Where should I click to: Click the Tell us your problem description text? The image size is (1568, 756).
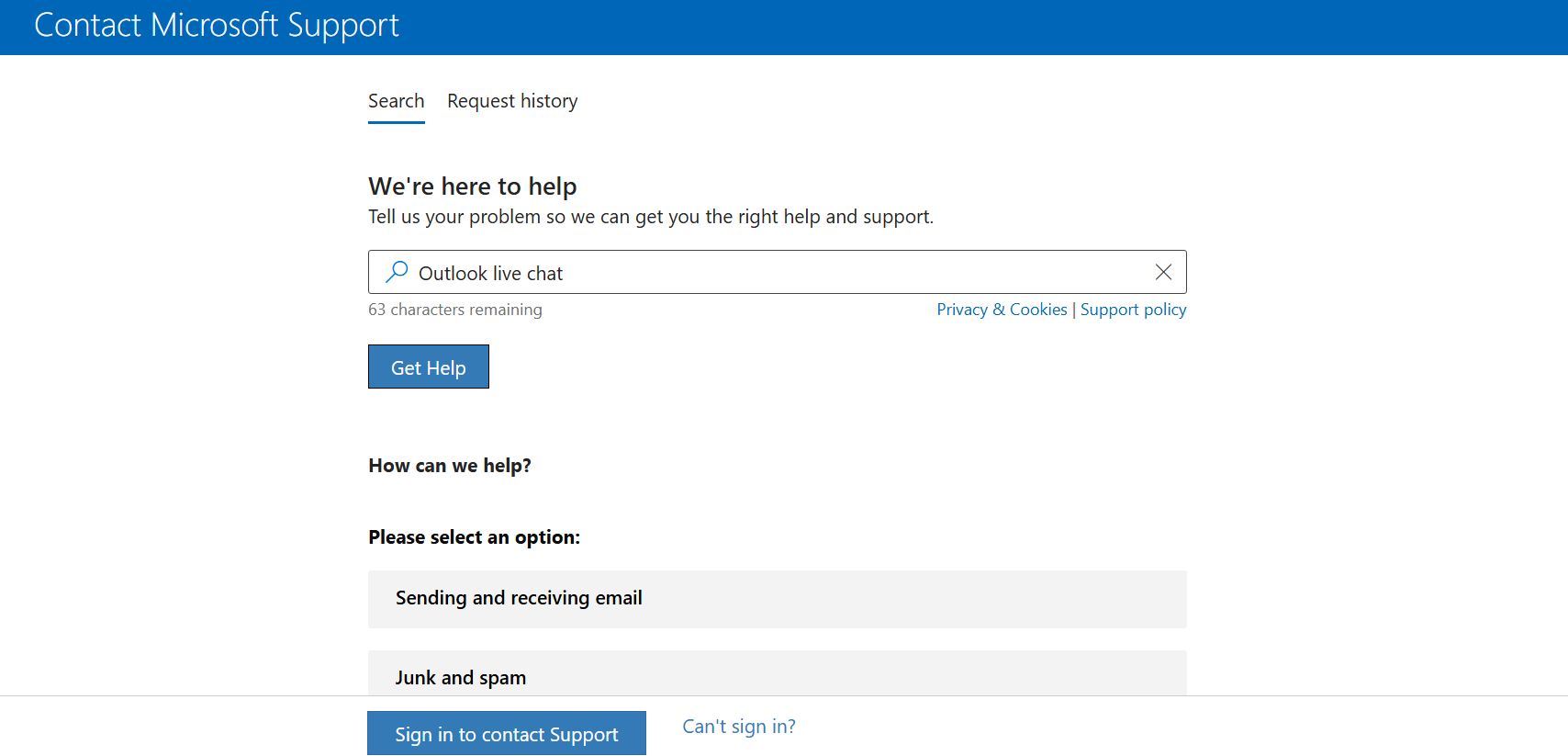coord(651,217)
